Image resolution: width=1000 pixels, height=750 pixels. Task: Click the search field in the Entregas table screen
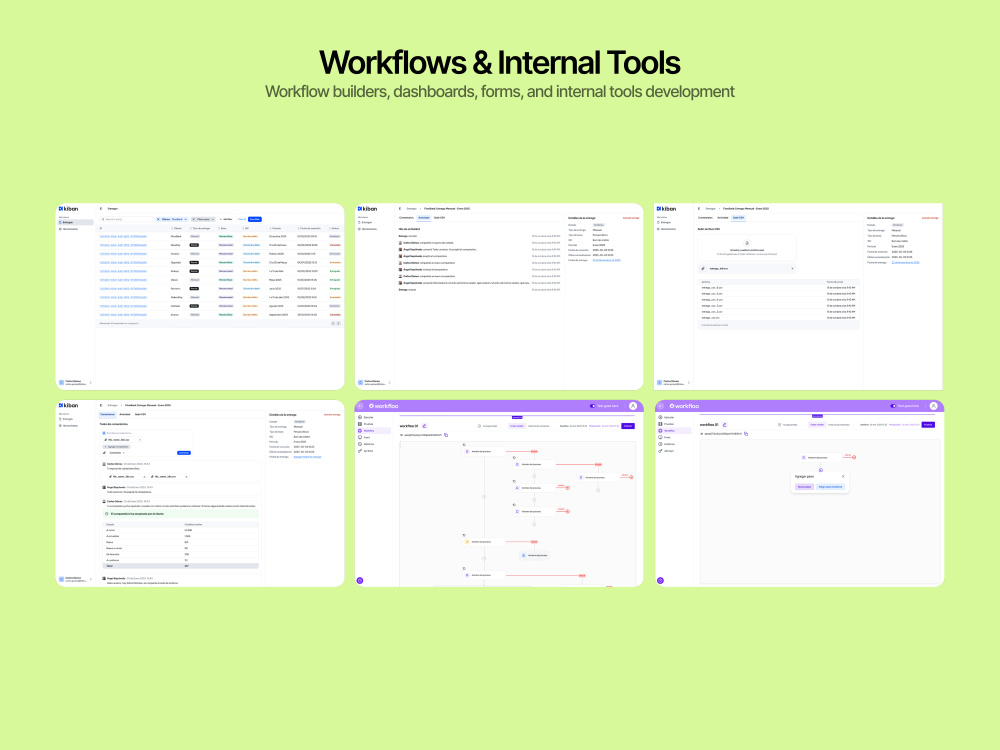point(126,219)
